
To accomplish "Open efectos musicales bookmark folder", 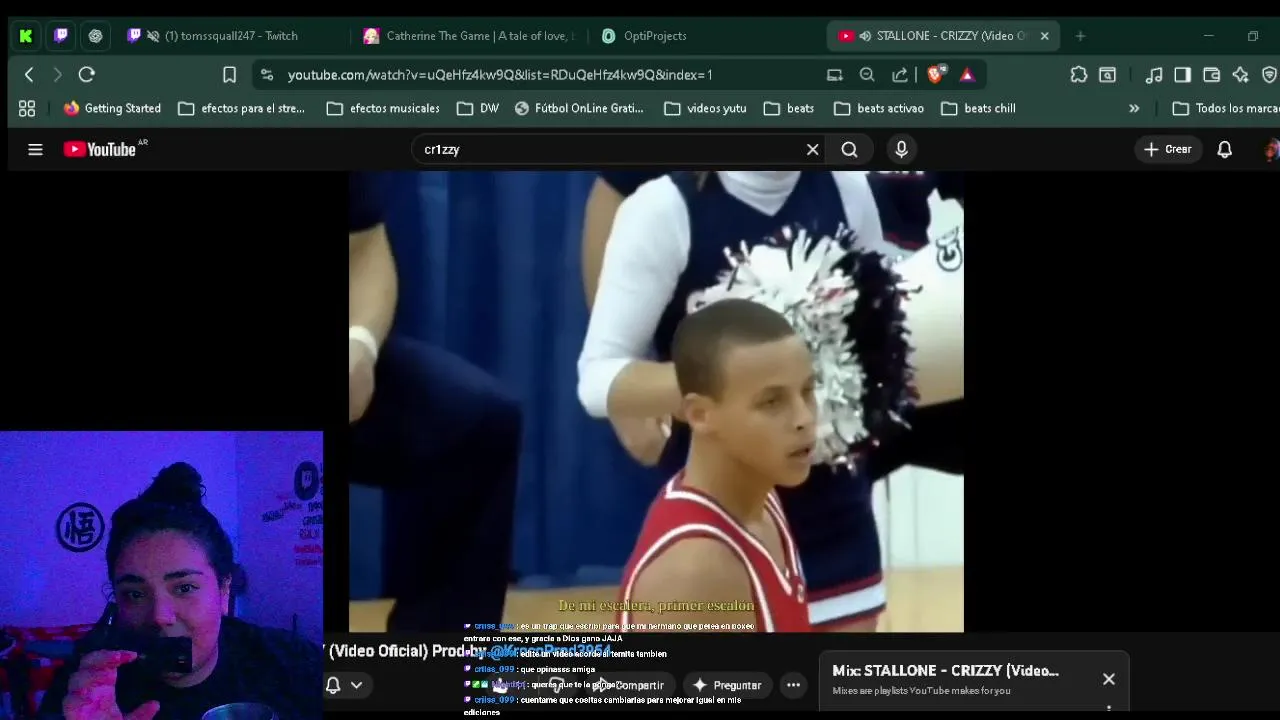I will point(383,108).
